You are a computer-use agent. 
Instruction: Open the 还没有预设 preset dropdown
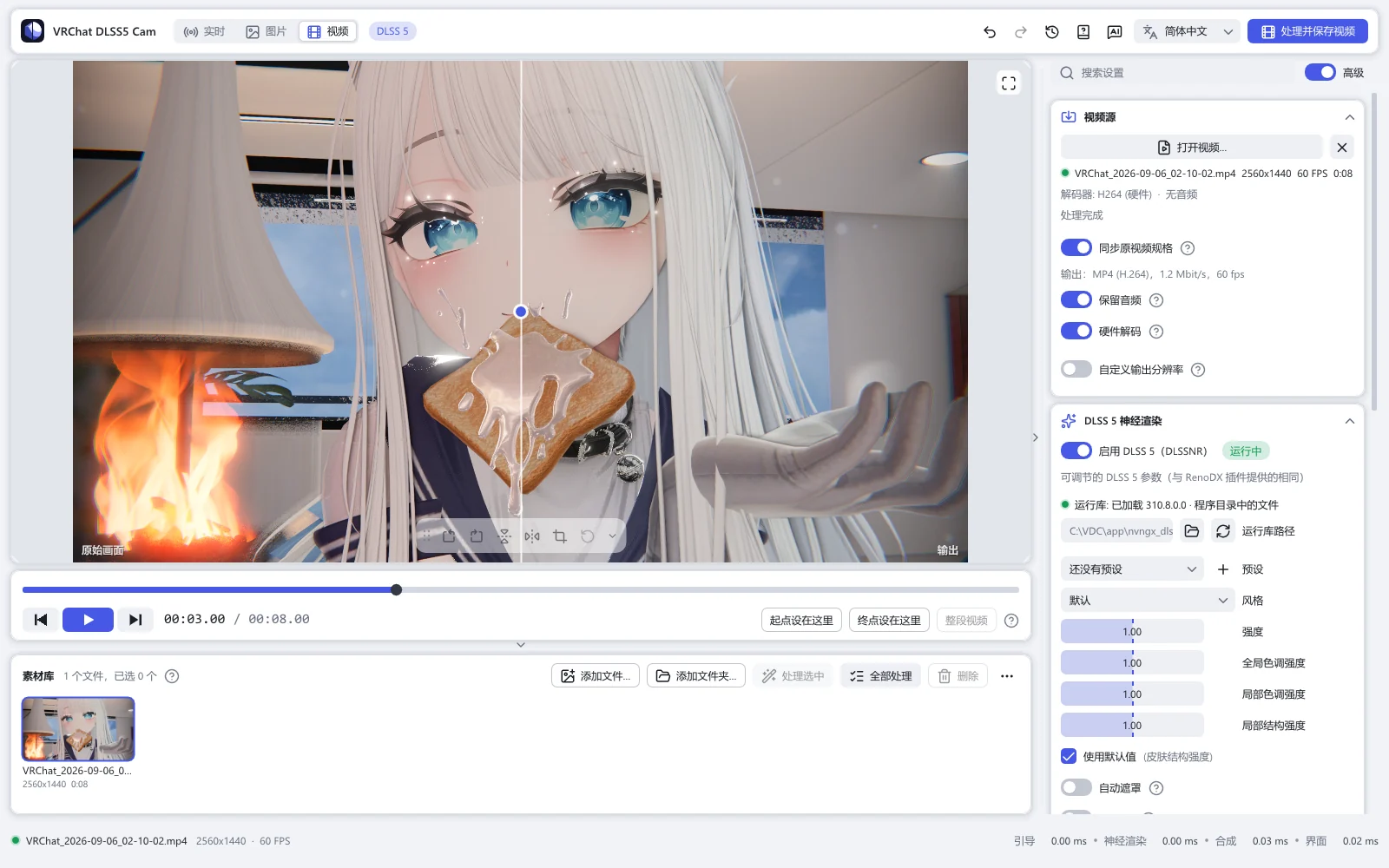coord(1132,569)
